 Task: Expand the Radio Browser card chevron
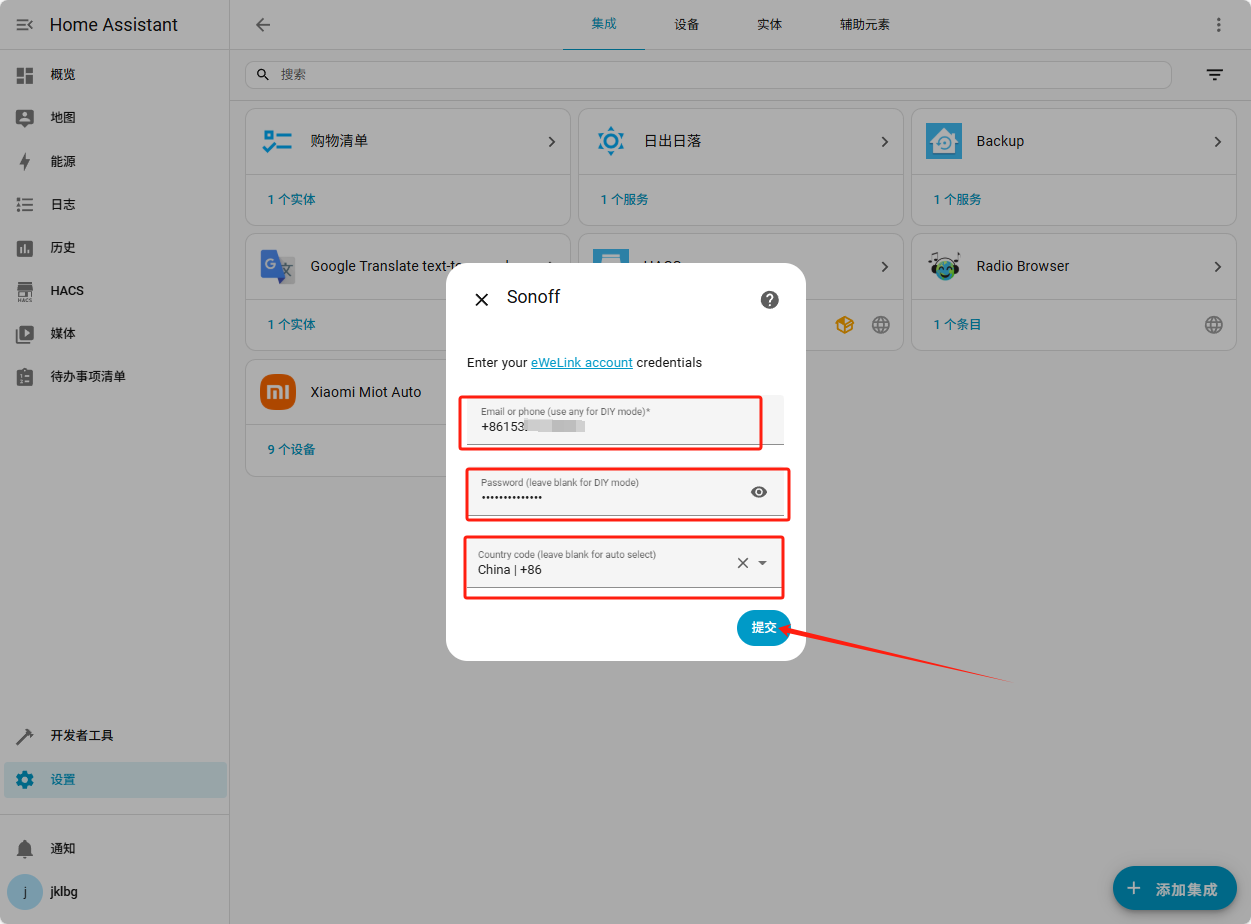[1217, 267]
